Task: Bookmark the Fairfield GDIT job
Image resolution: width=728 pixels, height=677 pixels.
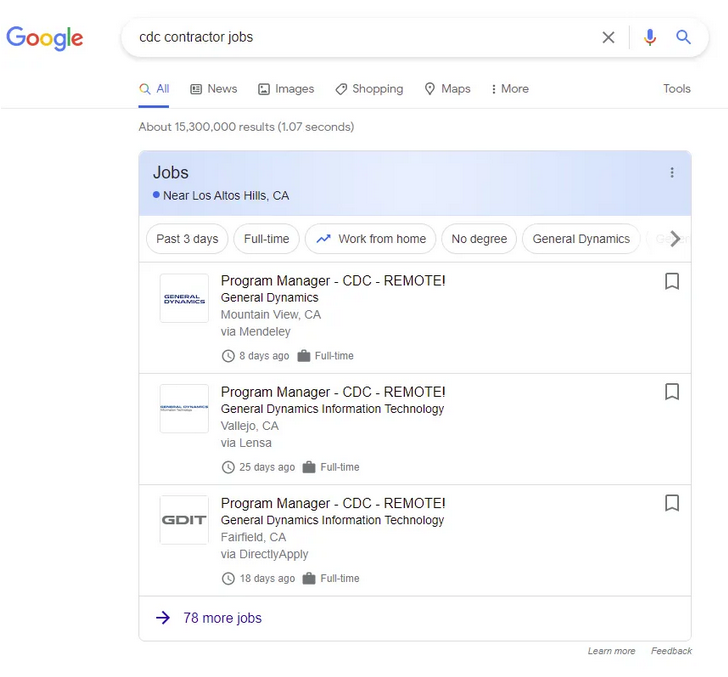Action: pos(672,503)
